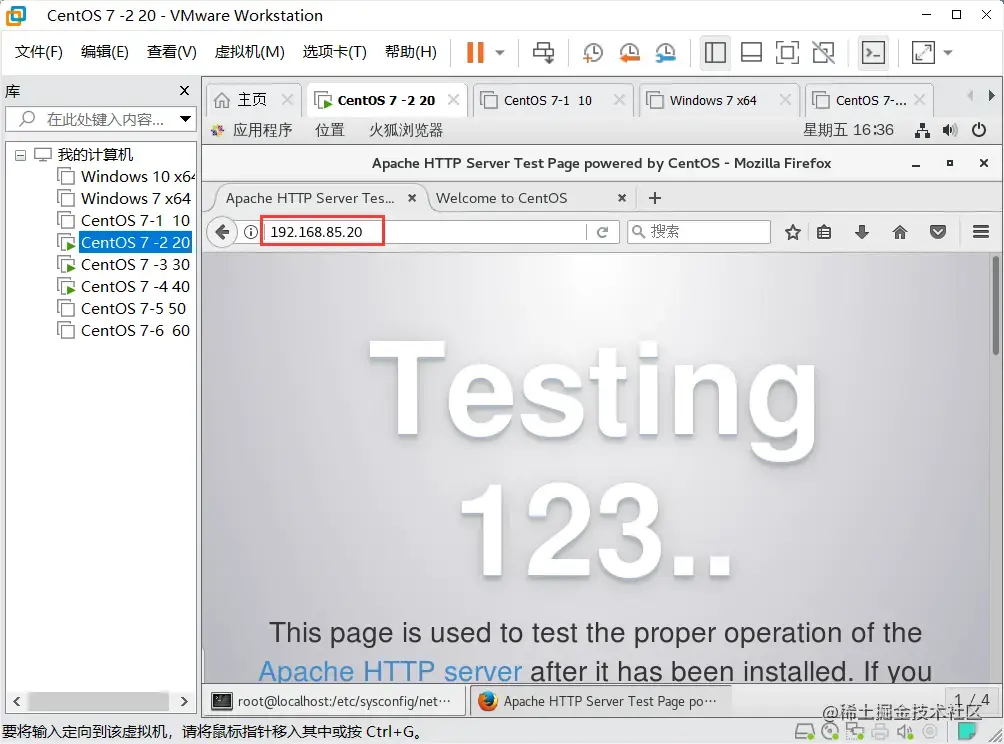Click the Firefox 搜索 search box

(x=699, y=232)
